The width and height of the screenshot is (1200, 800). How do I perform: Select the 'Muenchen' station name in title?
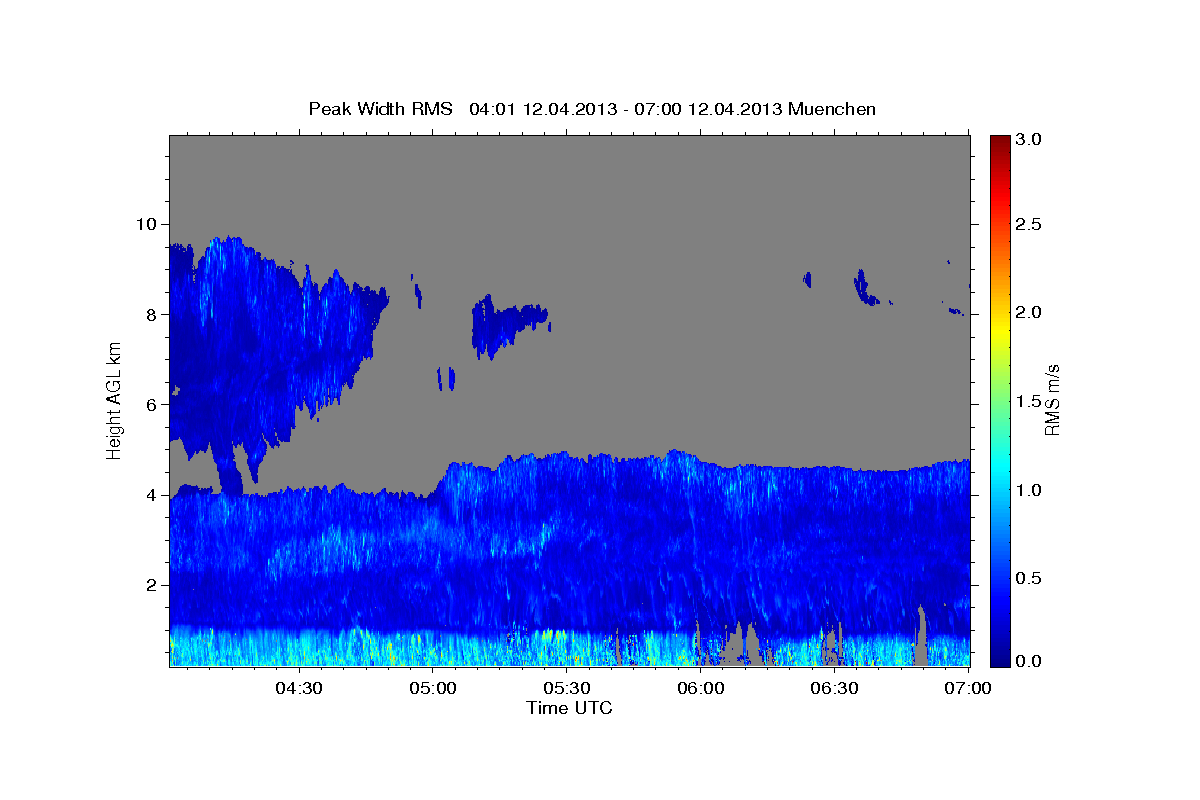point(832,108)
